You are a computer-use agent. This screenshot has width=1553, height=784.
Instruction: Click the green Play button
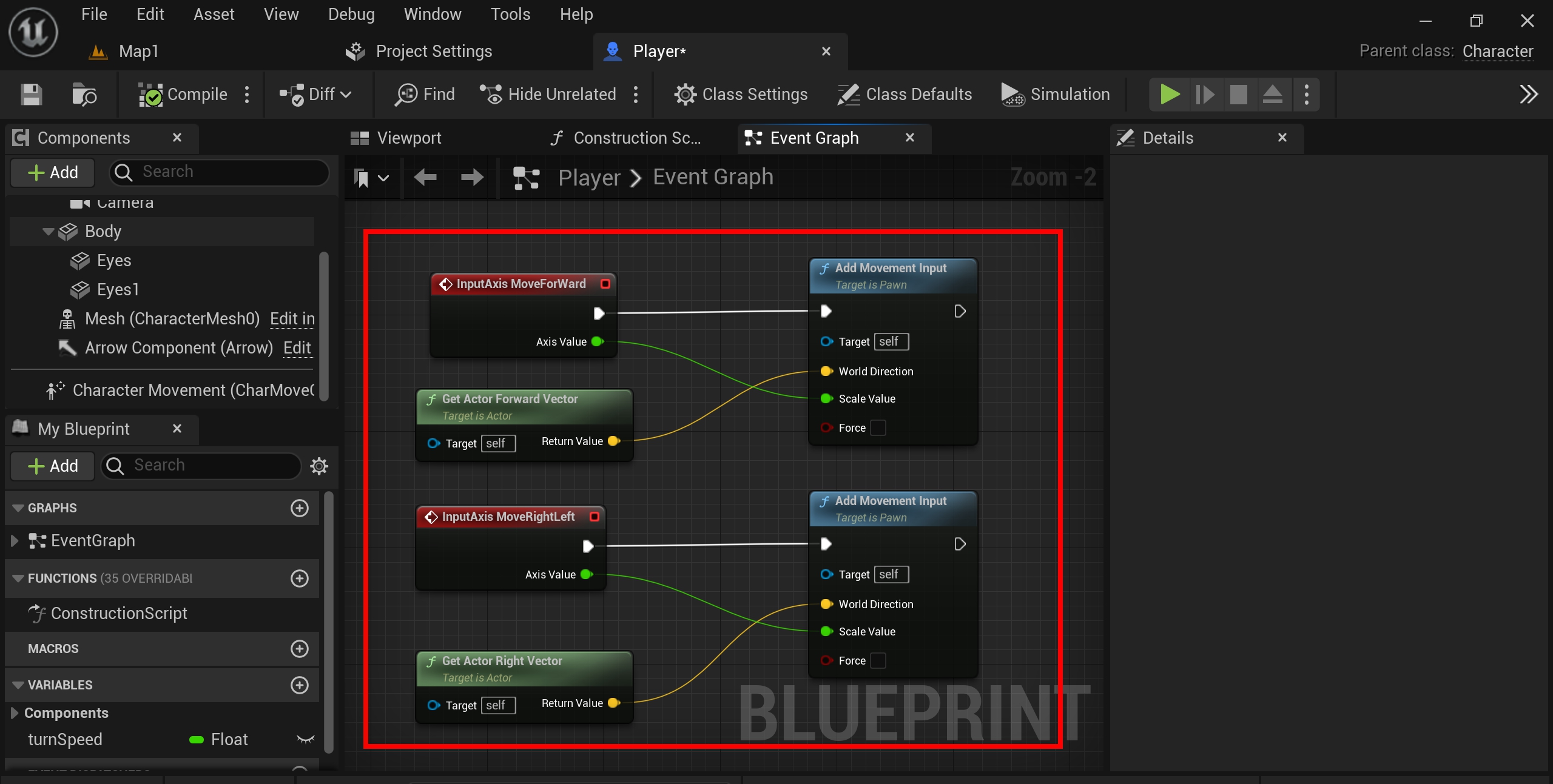(1170, 95)
